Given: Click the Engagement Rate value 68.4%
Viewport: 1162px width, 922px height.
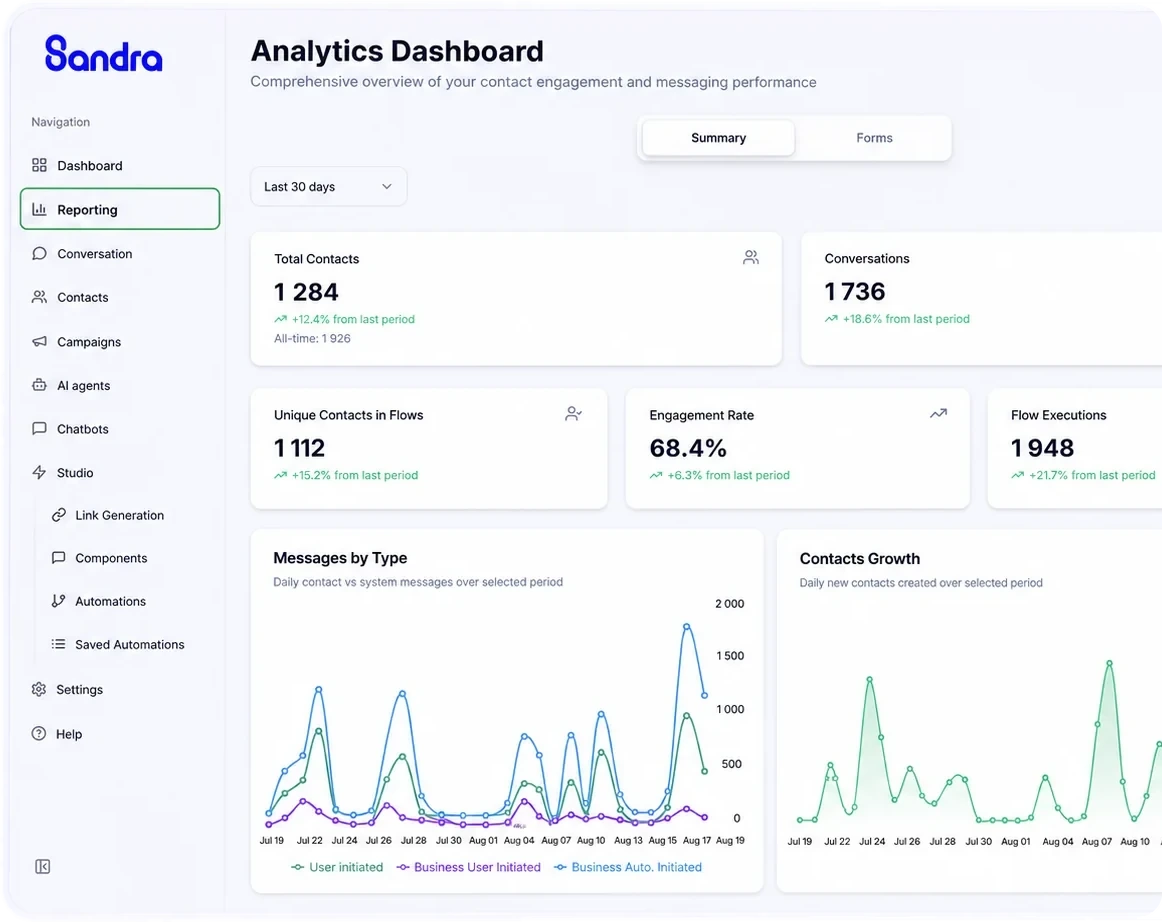Looking at the screenshot, I should (688, 448).
